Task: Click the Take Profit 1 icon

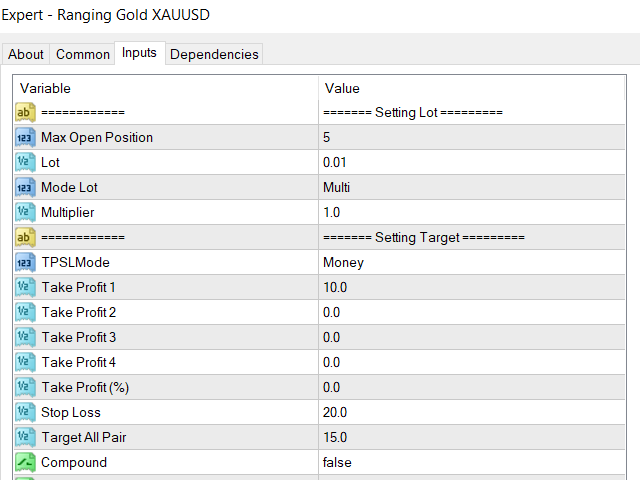Action: (x=25, y=287)
